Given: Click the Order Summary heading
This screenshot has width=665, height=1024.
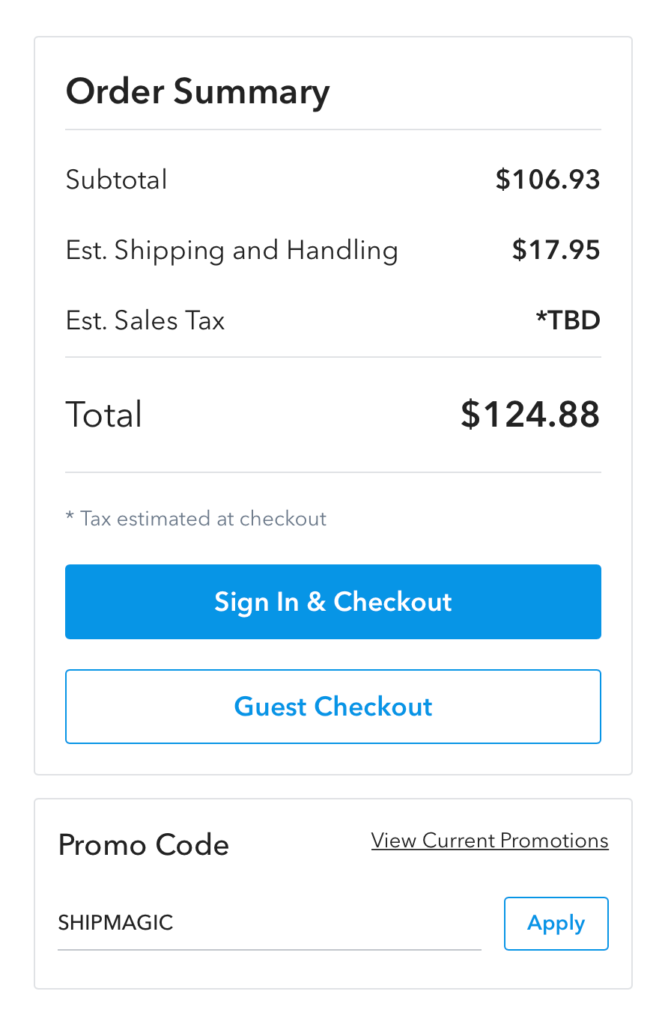Looking at the screenshot, I should point(197,92).
